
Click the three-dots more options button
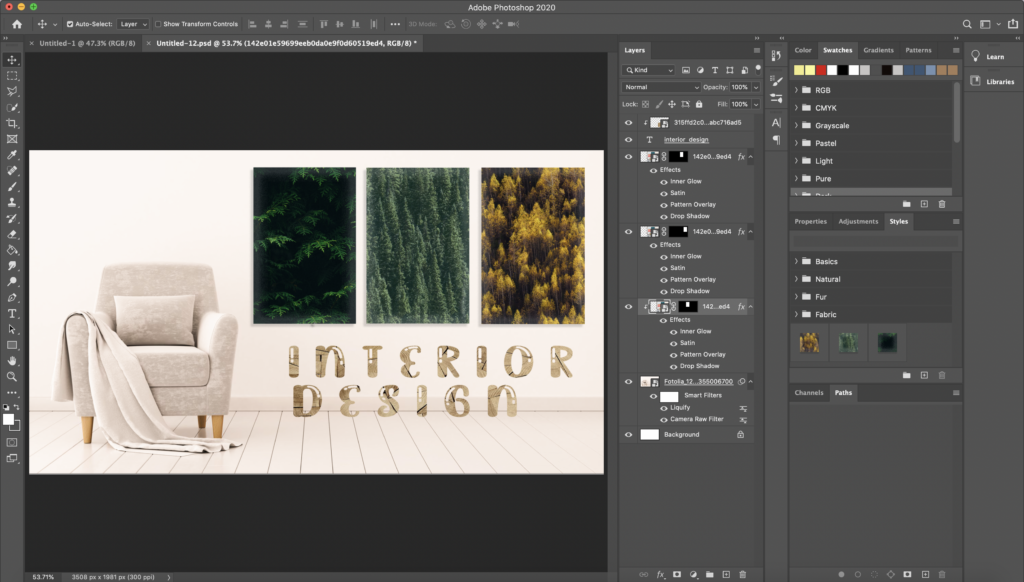pos(395,24)
